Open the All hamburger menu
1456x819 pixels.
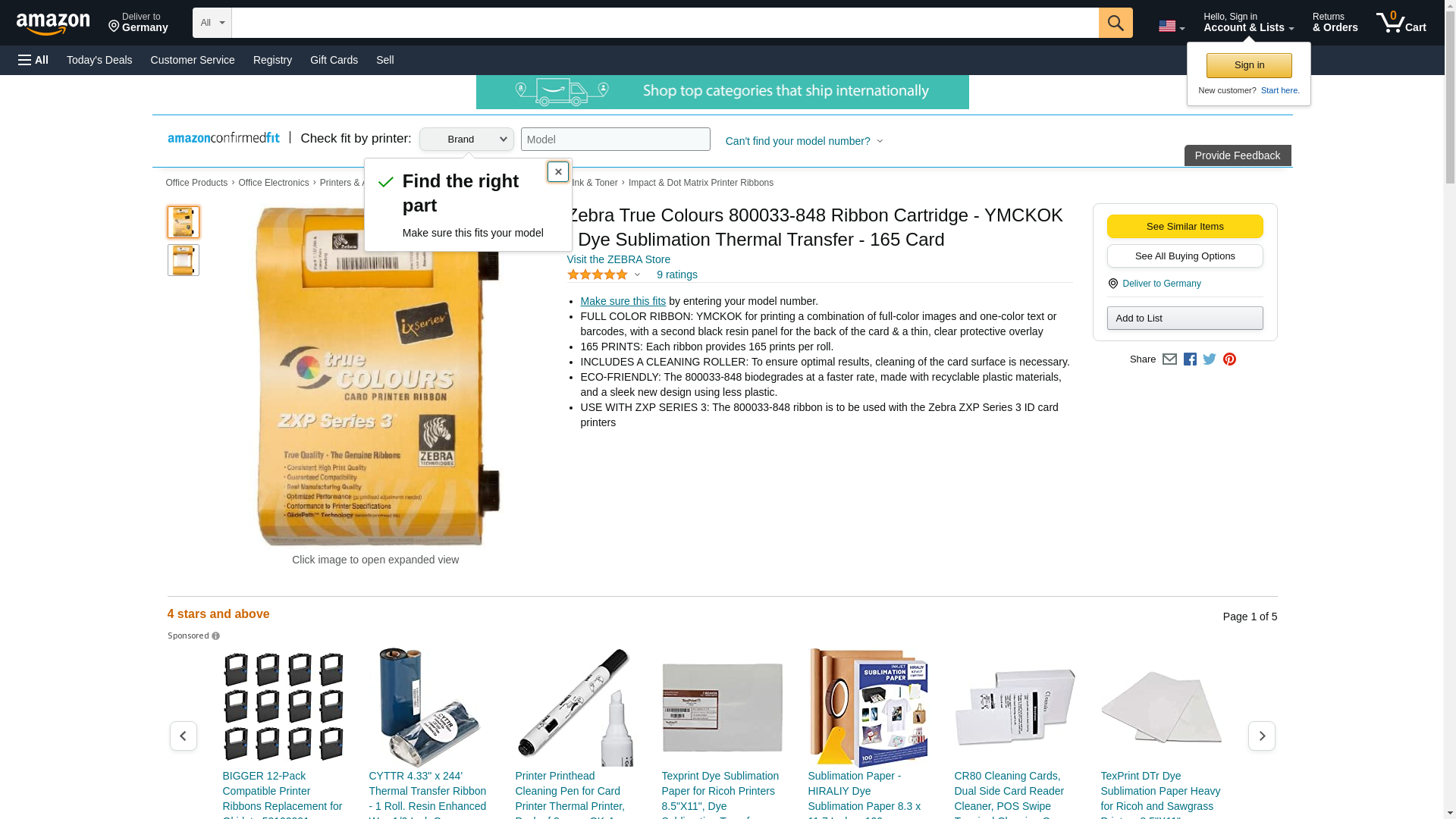tap(33, 60)
